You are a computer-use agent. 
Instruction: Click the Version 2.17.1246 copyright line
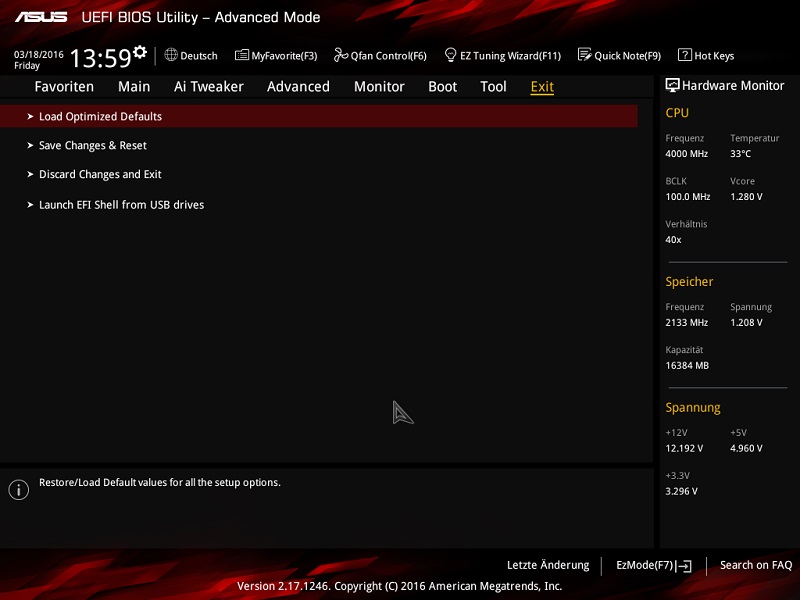tap(399, 586)
